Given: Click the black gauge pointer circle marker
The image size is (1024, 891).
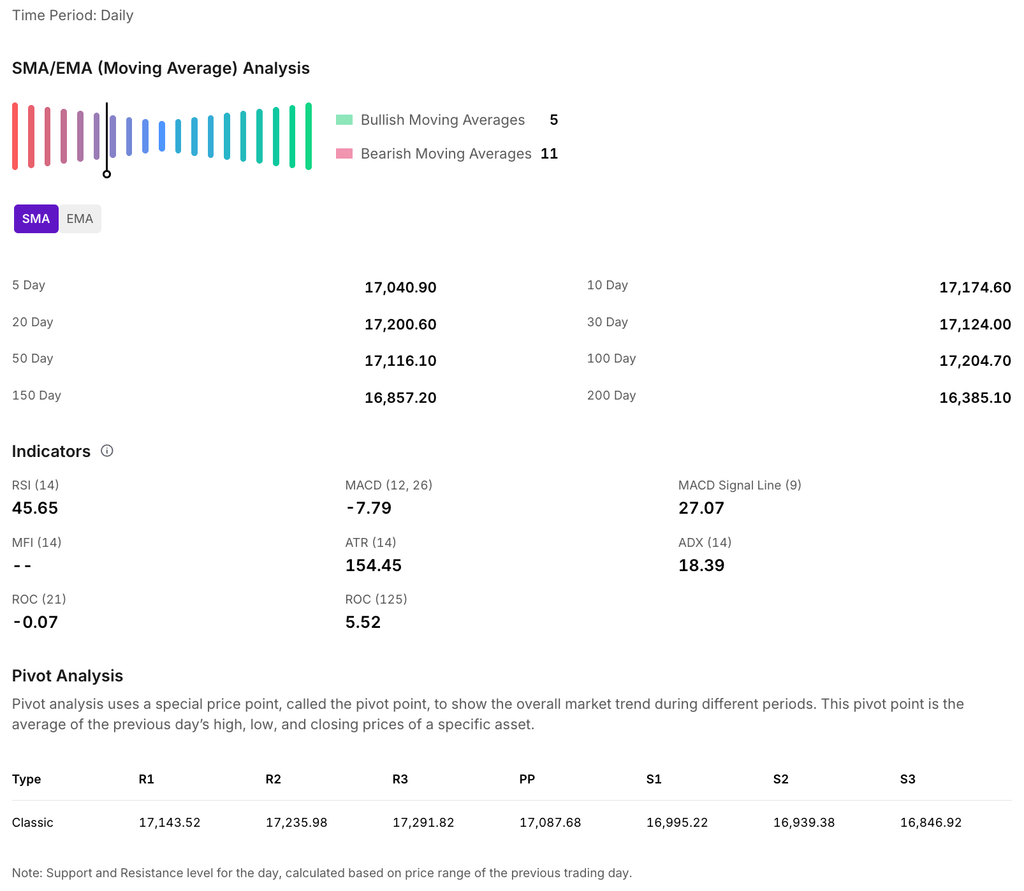Looking at the screenshot, I should [x=107, y=174].
